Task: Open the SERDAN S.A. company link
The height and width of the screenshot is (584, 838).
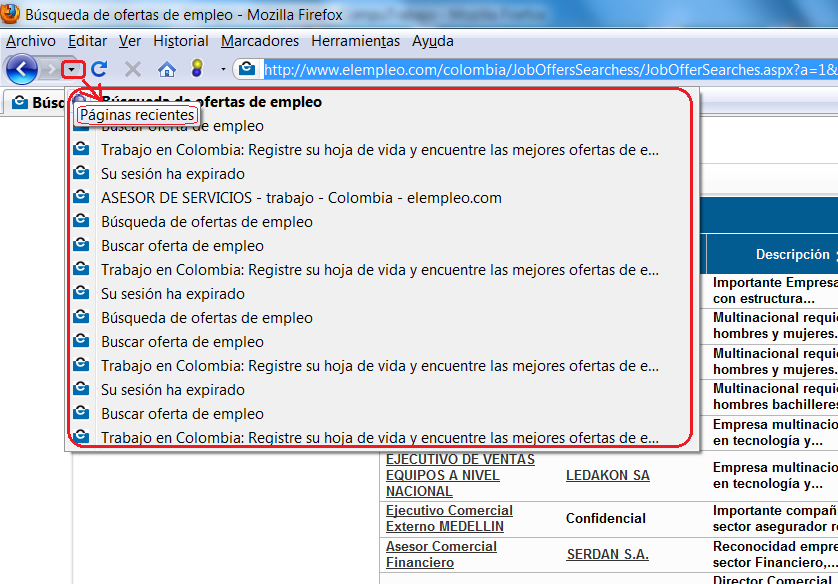Action: click(608, 555)
